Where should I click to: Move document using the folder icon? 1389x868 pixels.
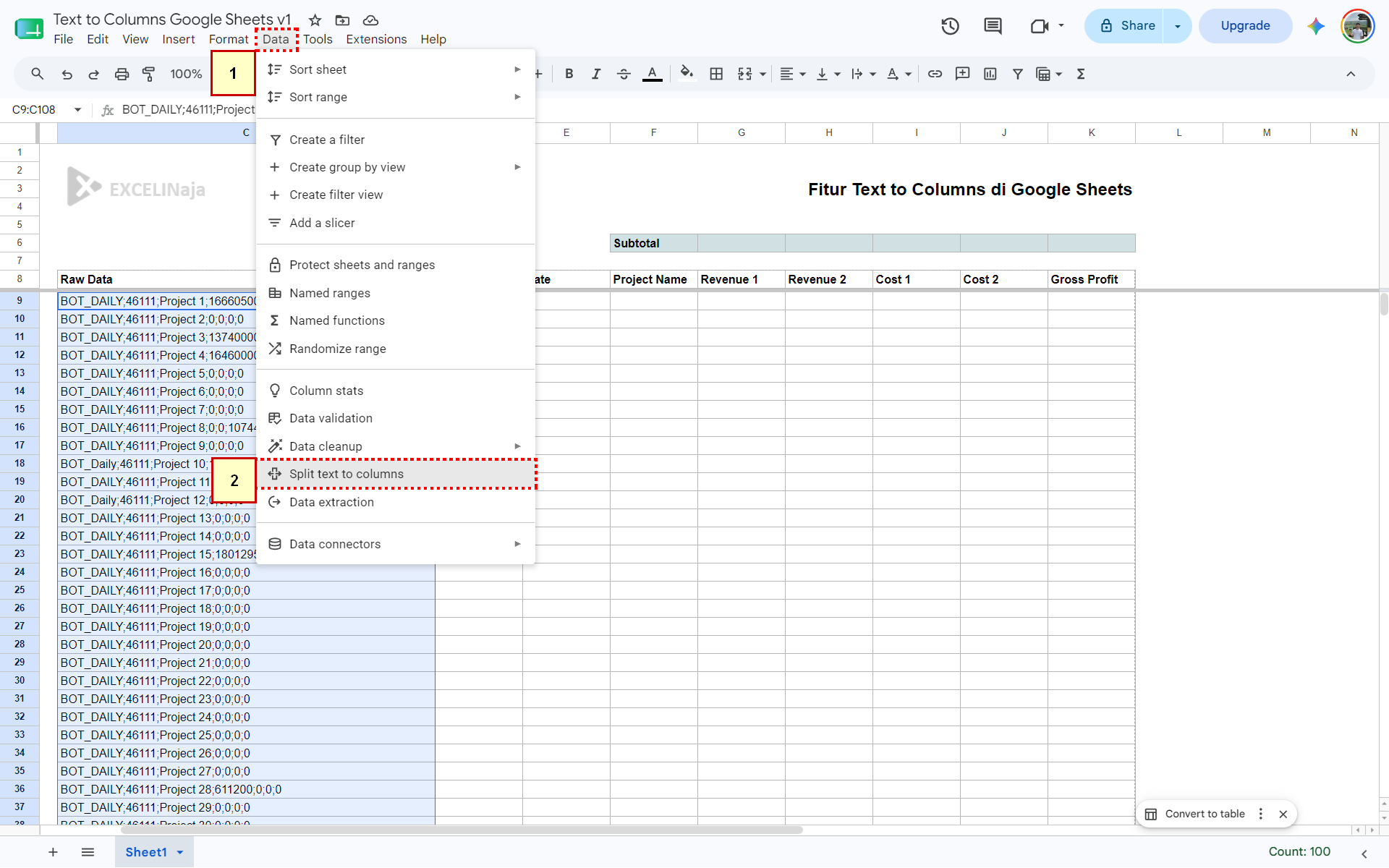[342, 20]
